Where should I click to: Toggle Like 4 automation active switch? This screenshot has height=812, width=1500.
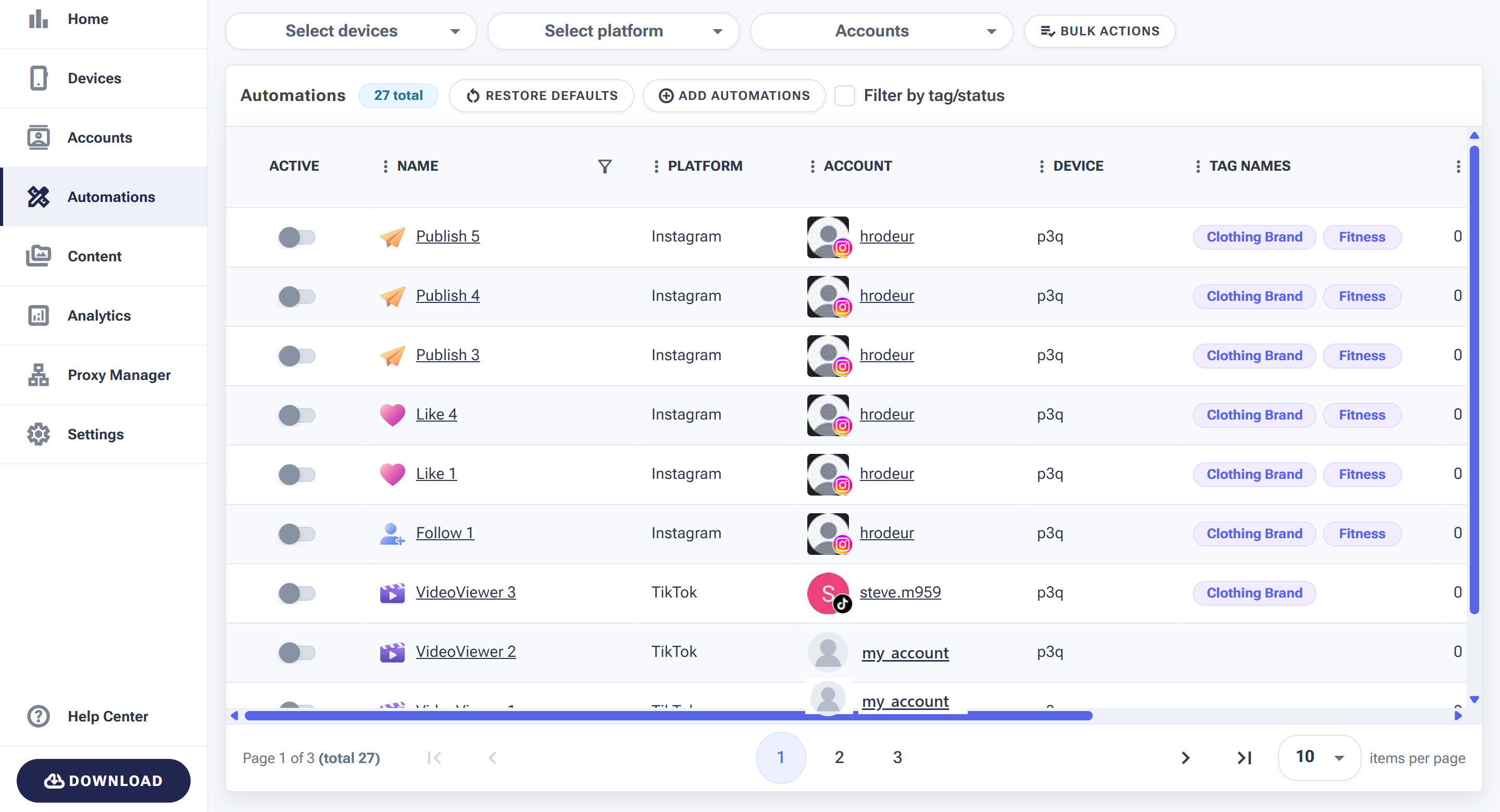pos(297,415)
